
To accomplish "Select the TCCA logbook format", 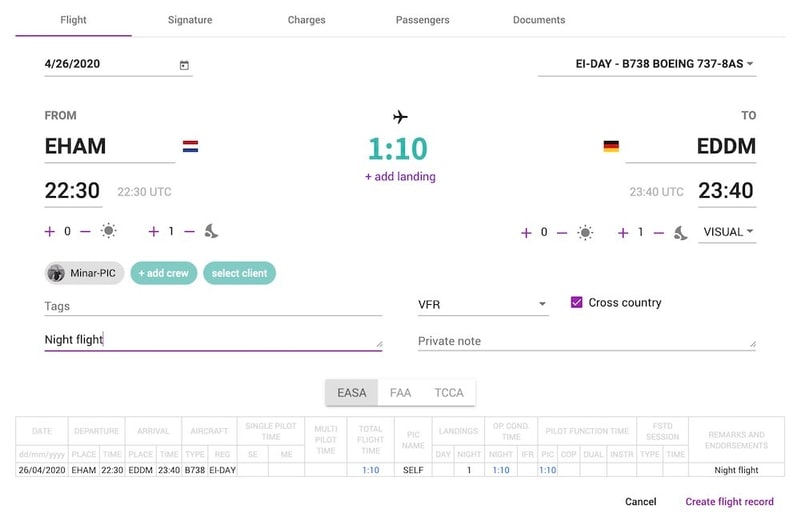I will coord(449,393).
